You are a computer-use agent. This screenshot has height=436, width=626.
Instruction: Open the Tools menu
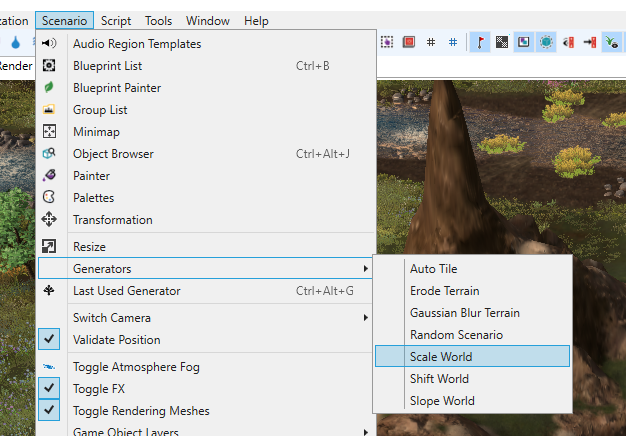tap(158, 21)
